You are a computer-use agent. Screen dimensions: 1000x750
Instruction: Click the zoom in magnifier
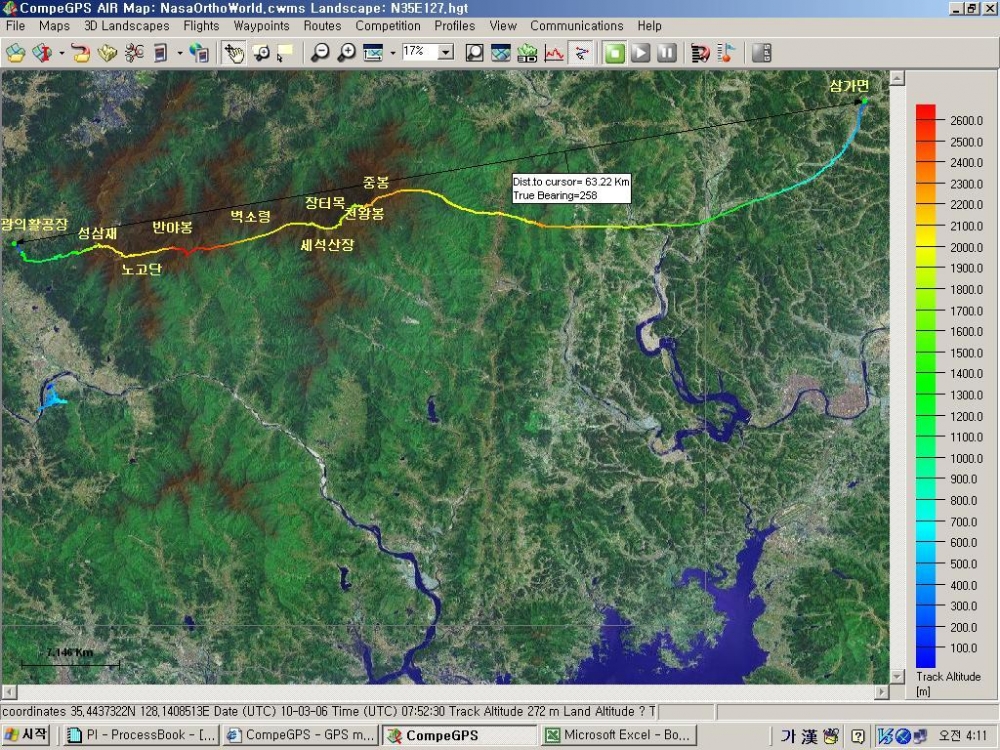[346, 52]
